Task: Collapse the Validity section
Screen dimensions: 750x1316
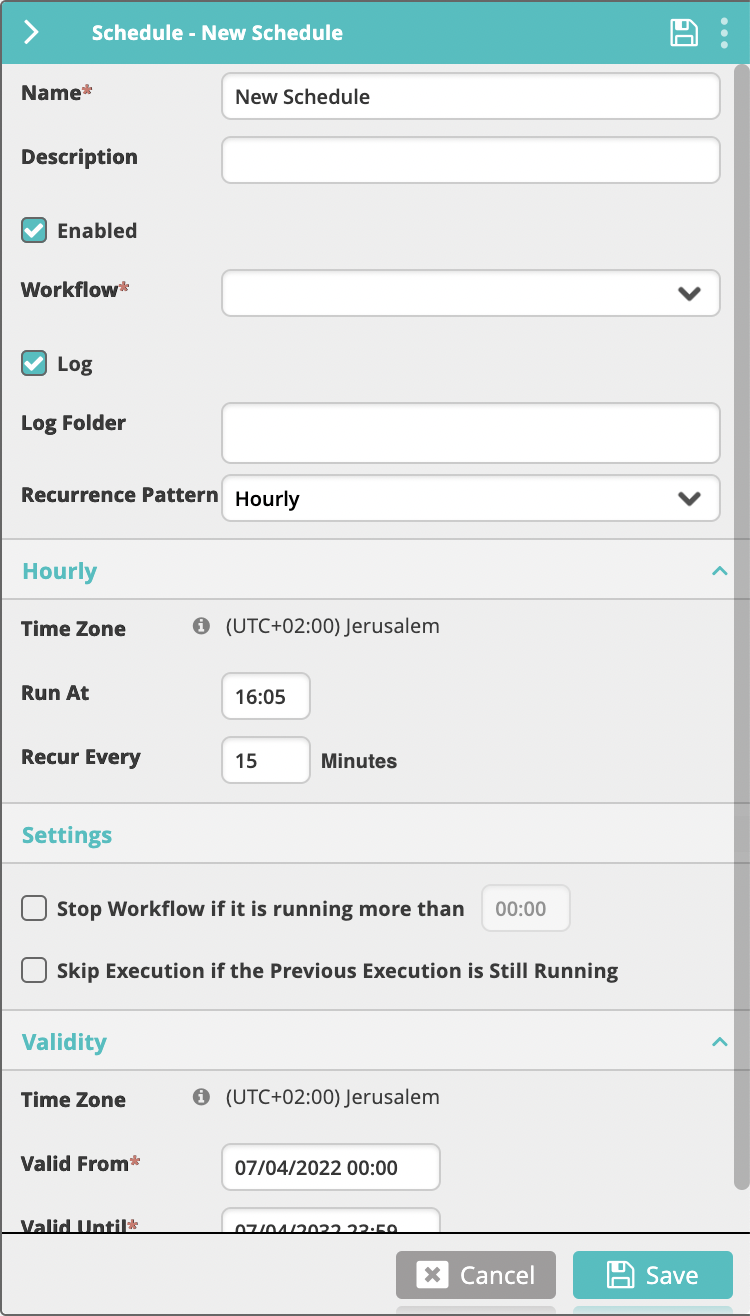Action: coord(718,1042)
